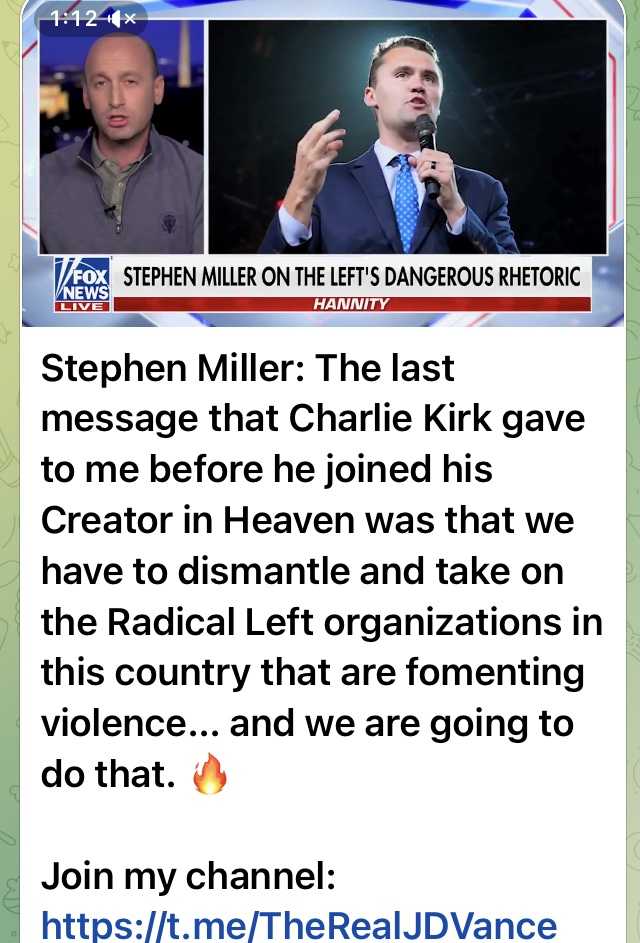
Task: Open the t.me/TheRealJDVance channel link
Action: pos(299,926)
